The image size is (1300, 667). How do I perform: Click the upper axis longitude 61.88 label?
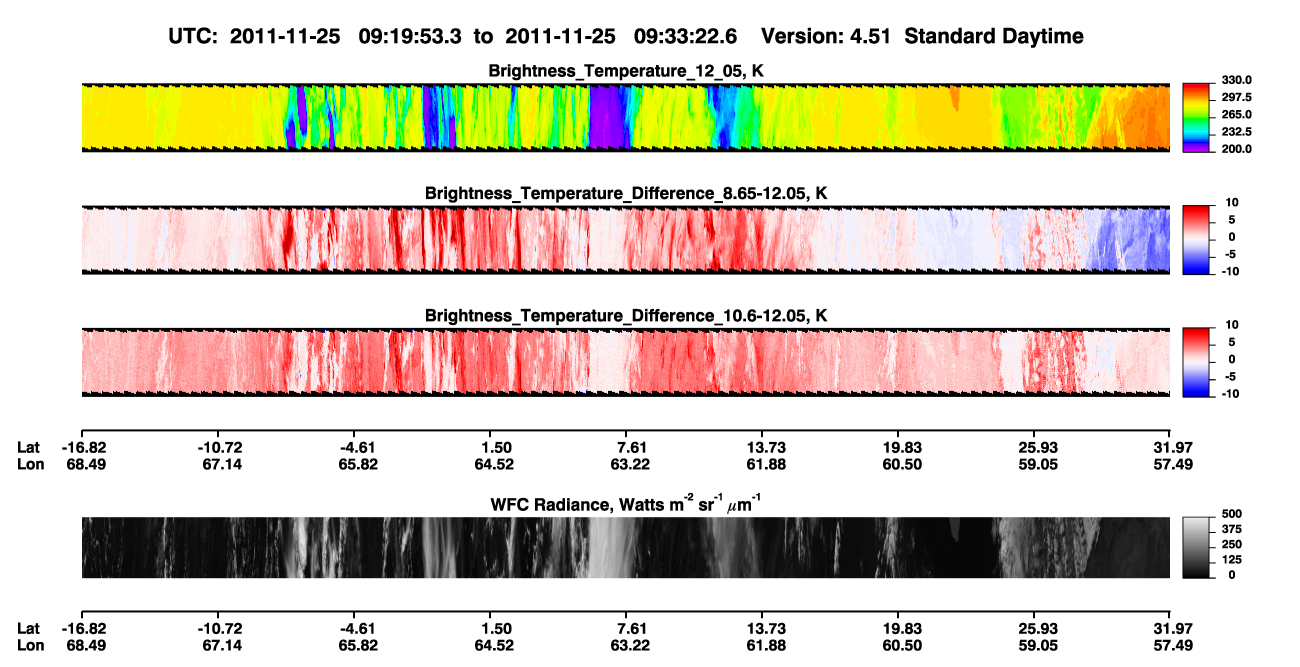tap(766, 464)
